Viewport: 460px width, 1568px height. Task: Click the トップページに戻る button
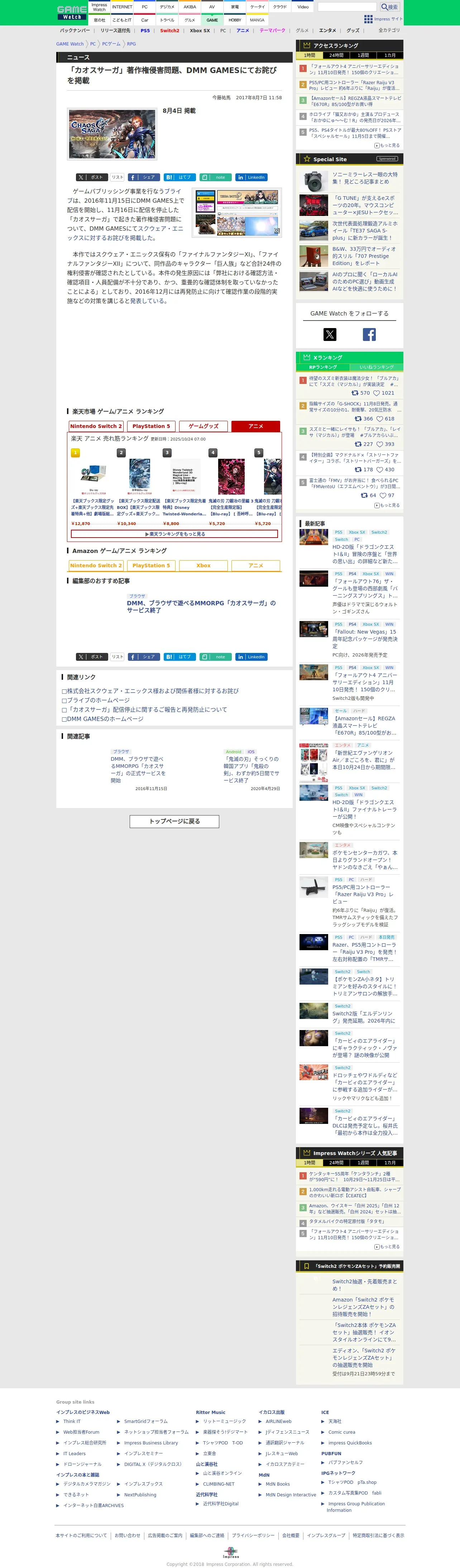tap(174, 821)
